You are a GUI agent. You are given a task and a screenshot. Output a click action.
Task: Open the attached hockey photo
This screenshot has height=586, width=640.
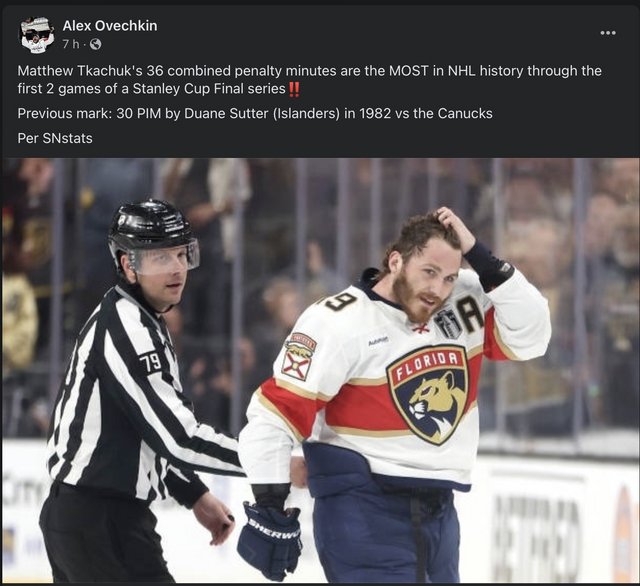click(320, 370)
